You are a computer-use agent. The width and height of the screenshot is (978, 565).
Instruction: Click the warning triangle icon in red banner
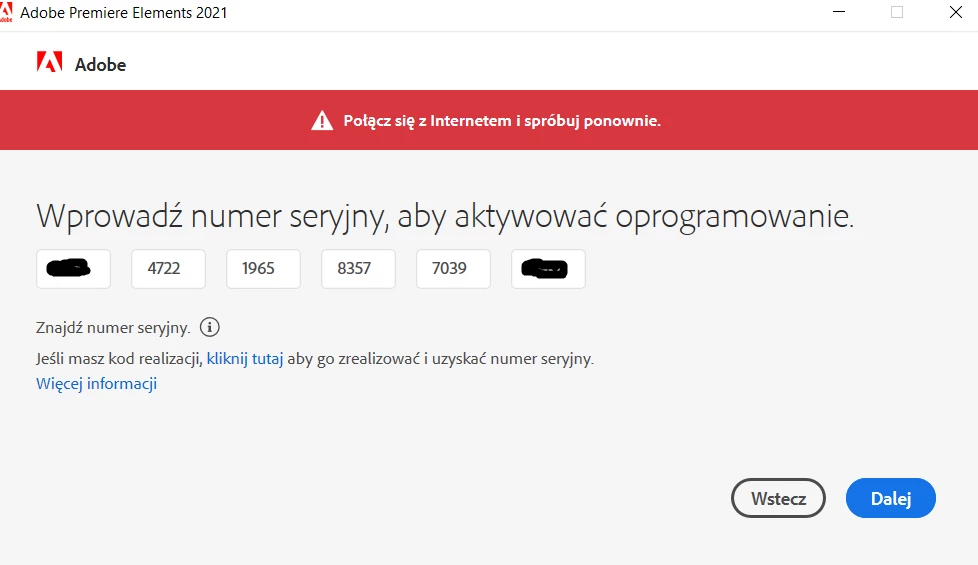coord(322,120)
